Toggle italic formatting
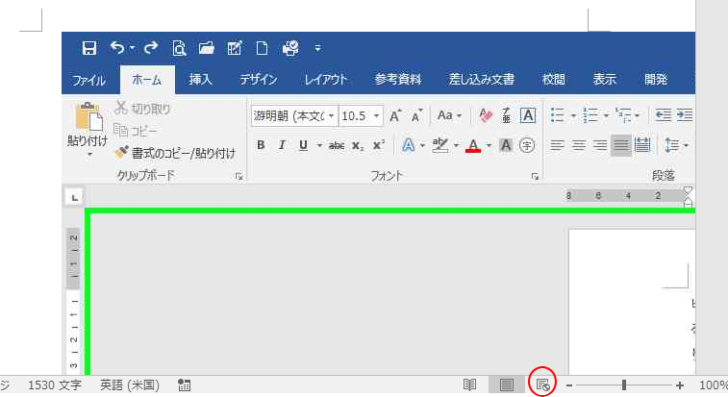728x397 pixels. pos(281,145)
